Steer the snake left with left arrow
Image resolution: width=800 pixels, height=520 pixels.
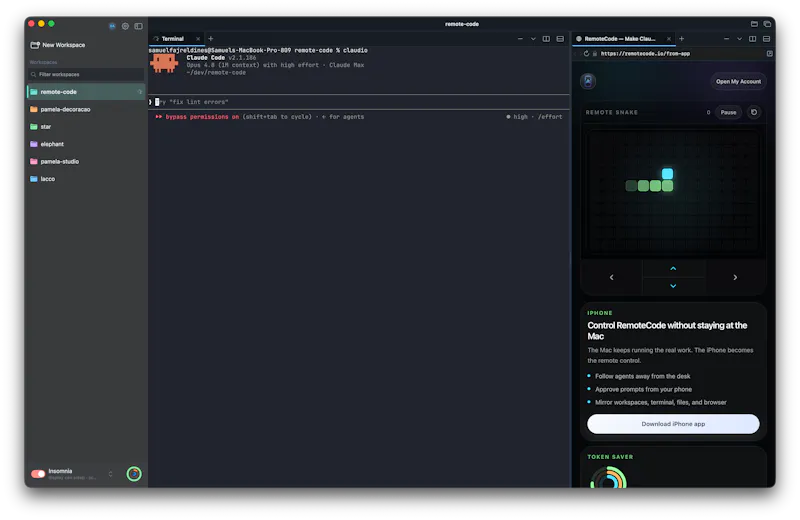611,278
